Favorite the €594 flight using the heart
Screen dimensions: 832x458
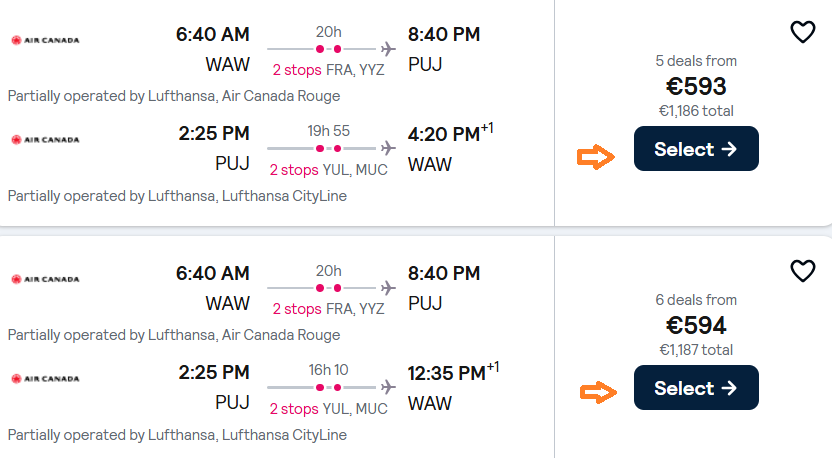coord(803,271)
